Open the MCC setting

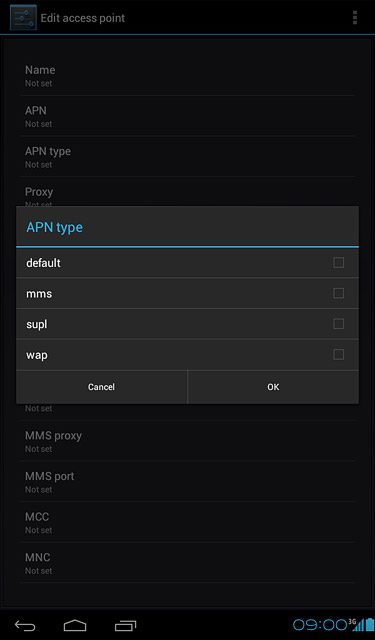pos(188,522)
